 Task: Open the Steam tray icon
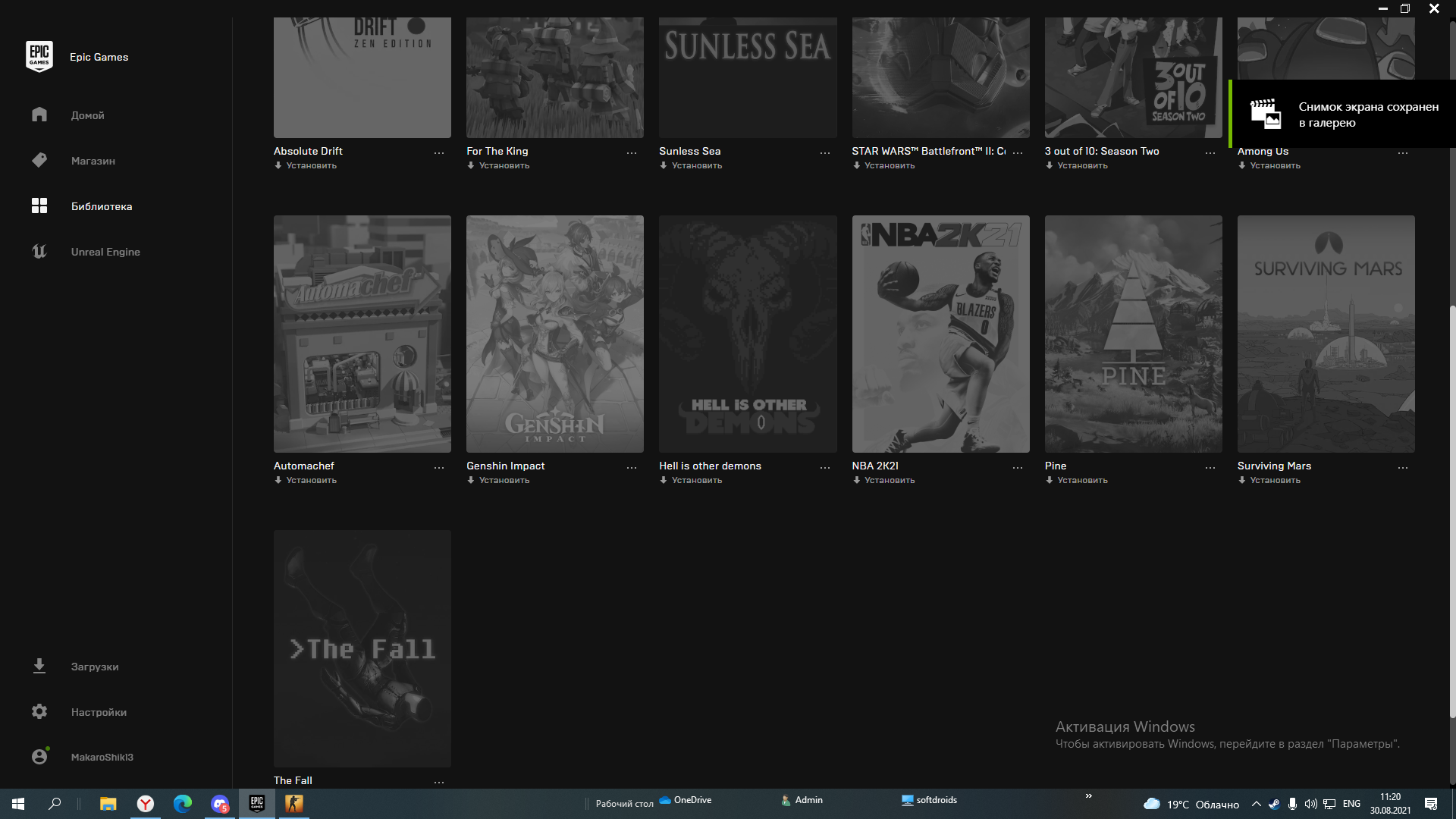[1274, 804]
